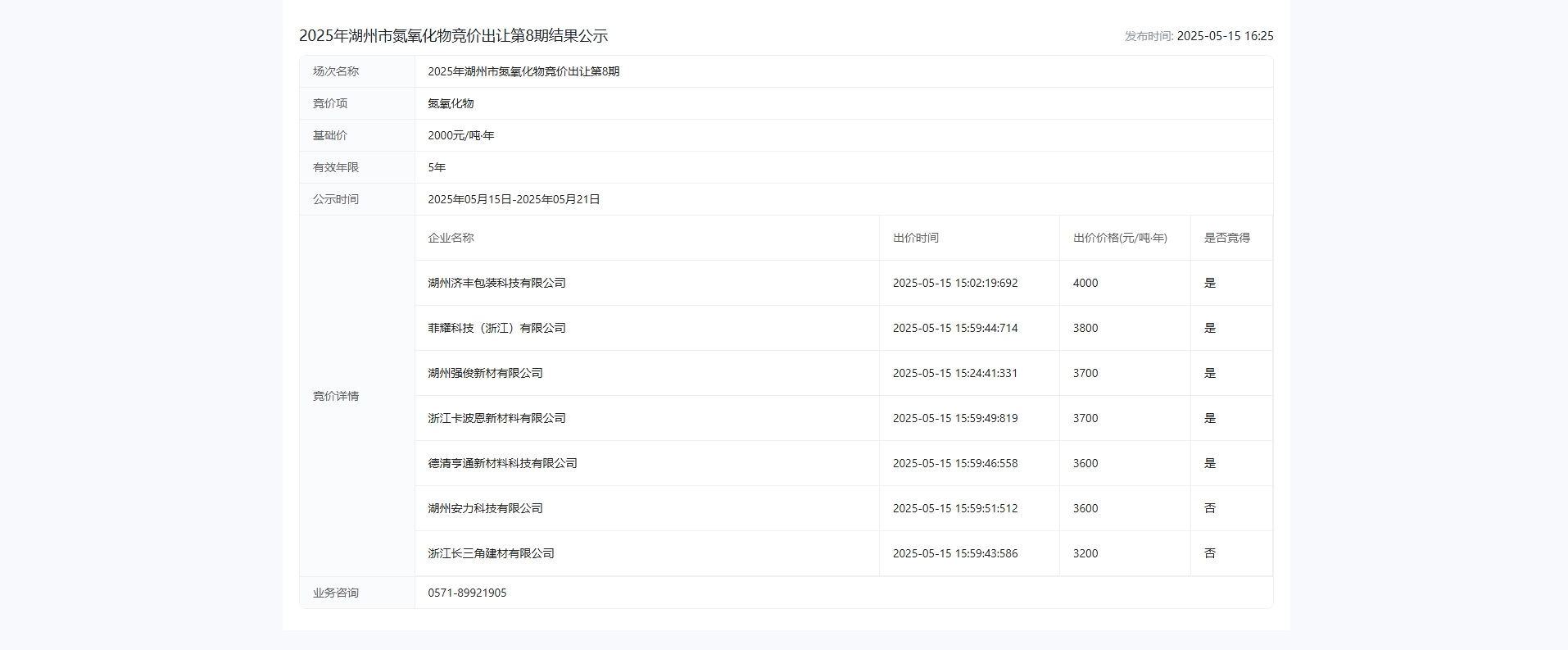Select price 3700 in 湖州强俊新材 row

click(1085, 373)
